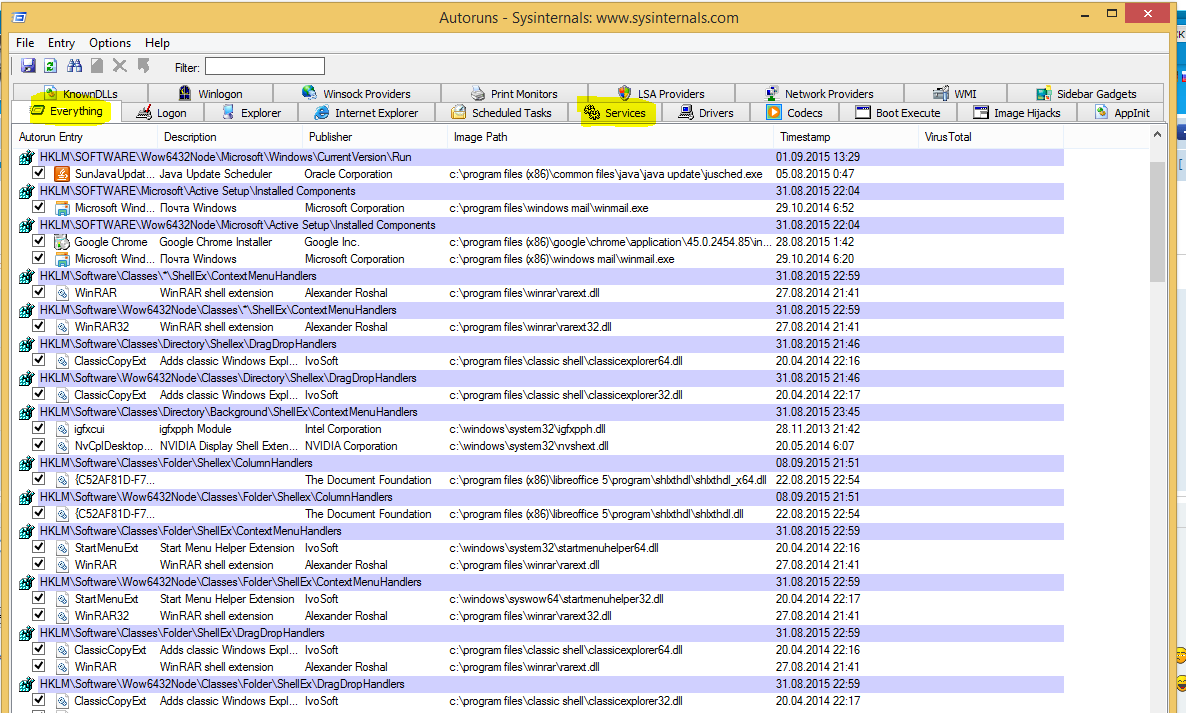This screenshot has height=713, width=1186.
Task: Open the Options menu
Action: [110, 43]
